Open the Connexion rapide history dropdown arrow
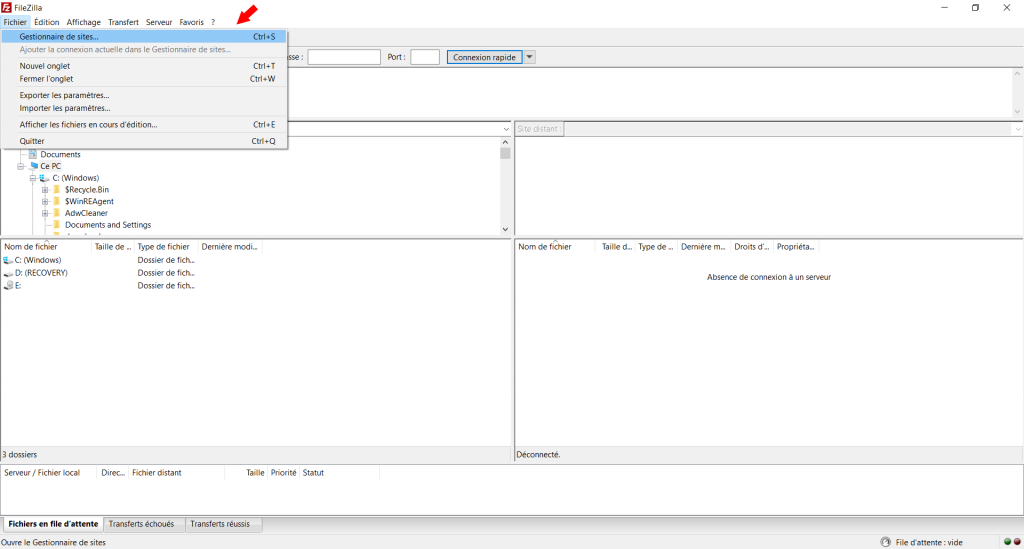The image size is (1024, 549). tap(530, 57)
